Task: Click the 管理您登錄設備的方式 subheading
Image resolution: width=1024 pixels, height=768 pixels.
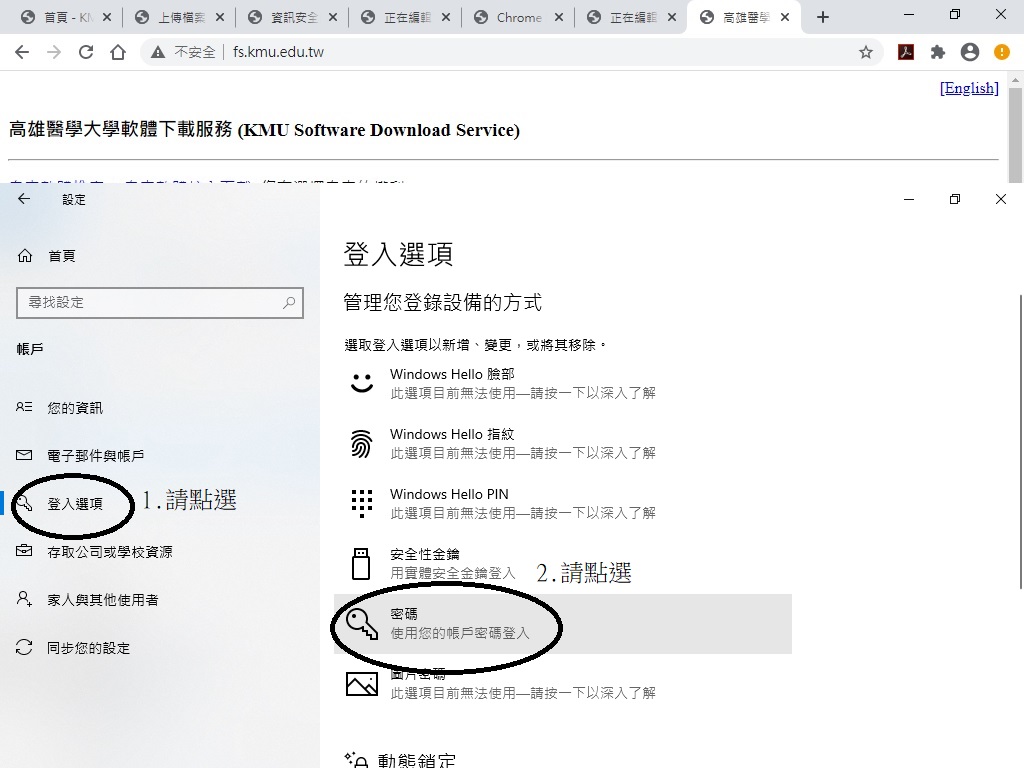Action: pos(443,302)
